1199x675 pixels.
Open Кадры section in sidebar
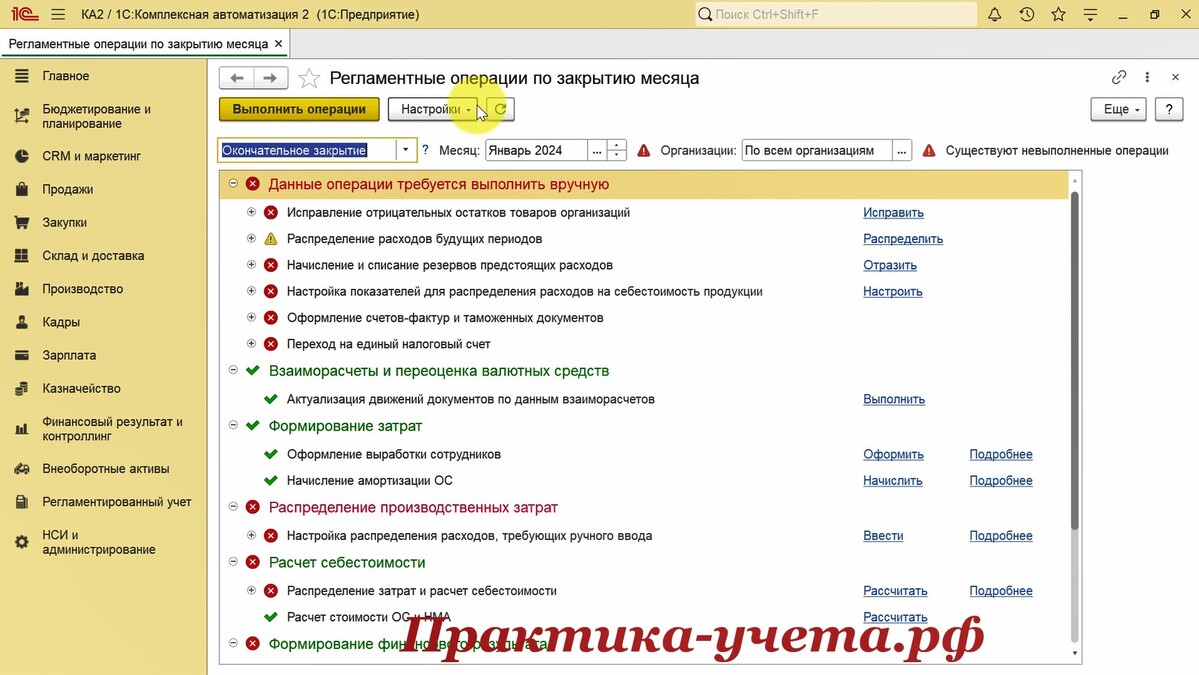(x=103, y=322)
